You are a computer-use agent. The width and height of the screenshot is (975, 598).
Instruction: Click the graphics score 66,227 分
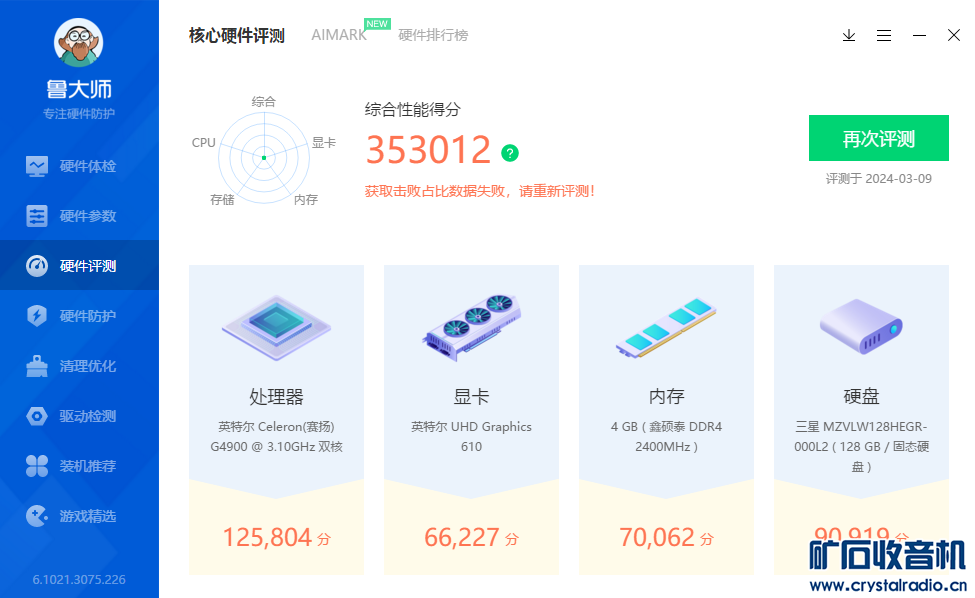click(x=471, y=538)
